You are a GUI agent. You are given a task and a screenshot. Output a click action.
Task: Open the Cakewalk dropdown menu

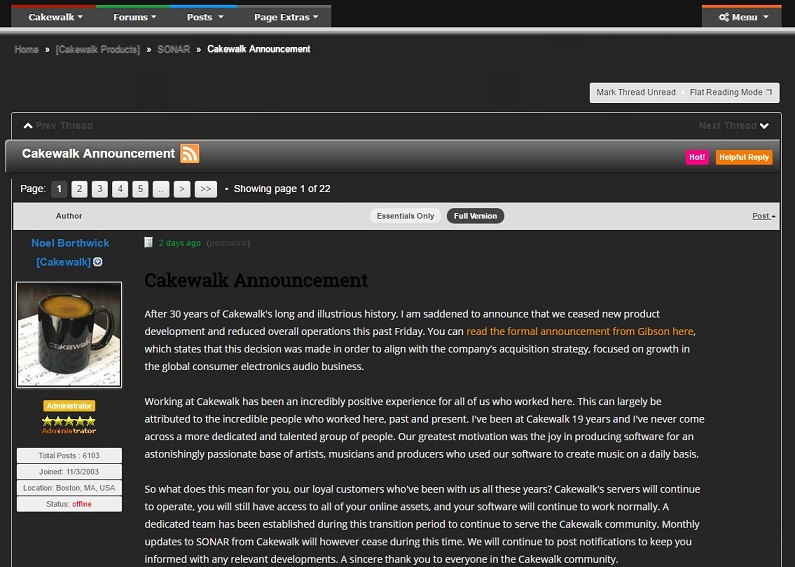(55, 17)
